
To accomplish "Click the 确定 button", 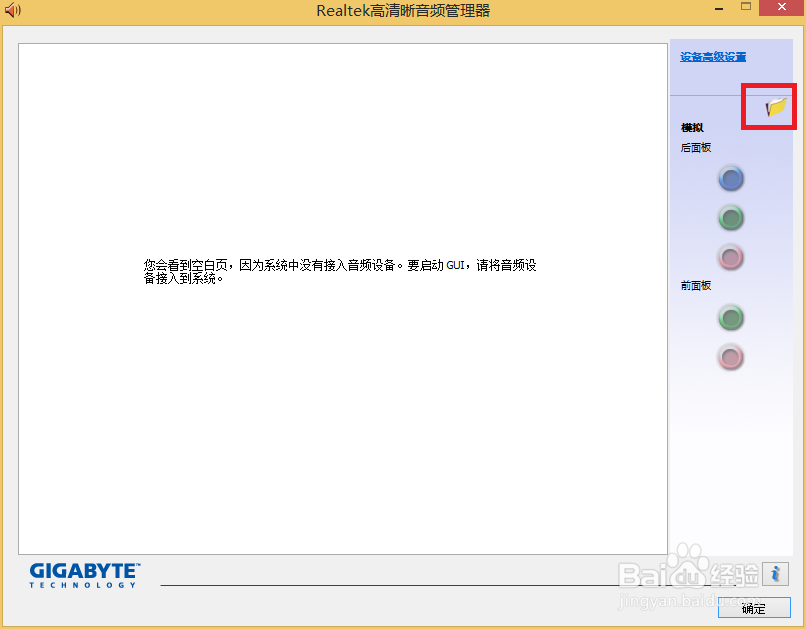I will point(754,608).
